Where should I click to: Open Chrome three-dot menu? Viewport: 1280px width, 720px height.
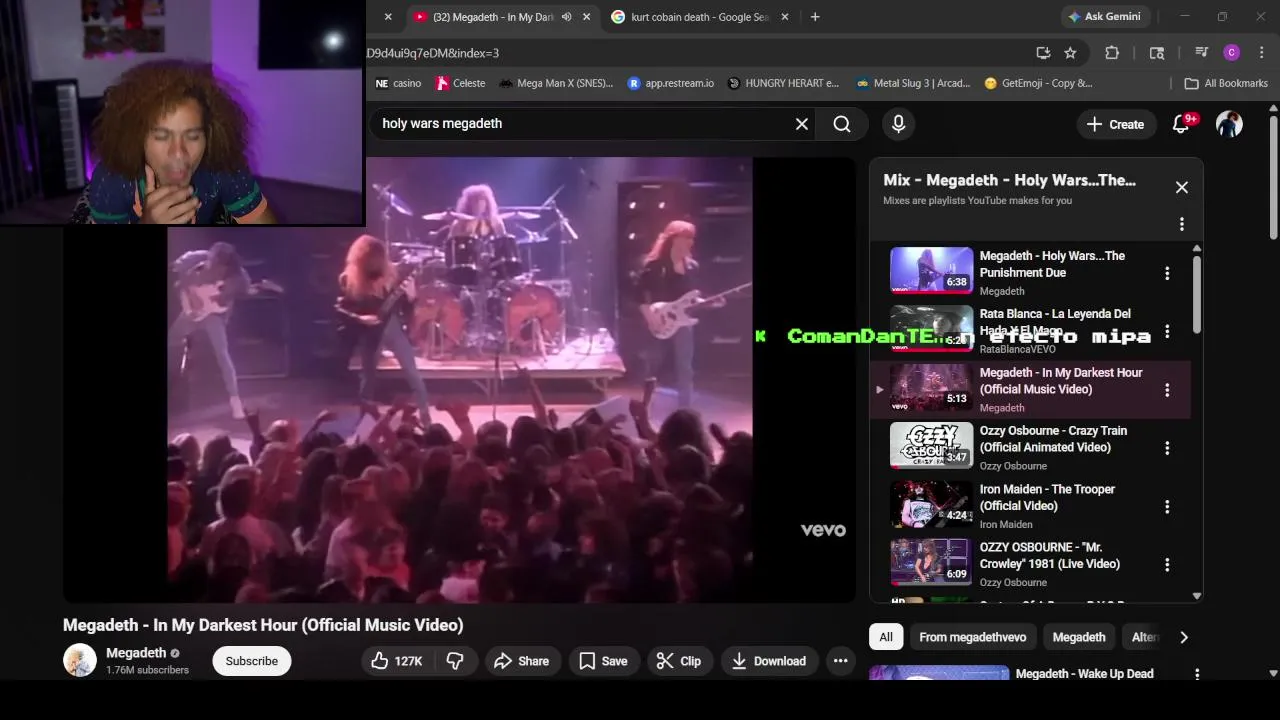pos(1263,53)
